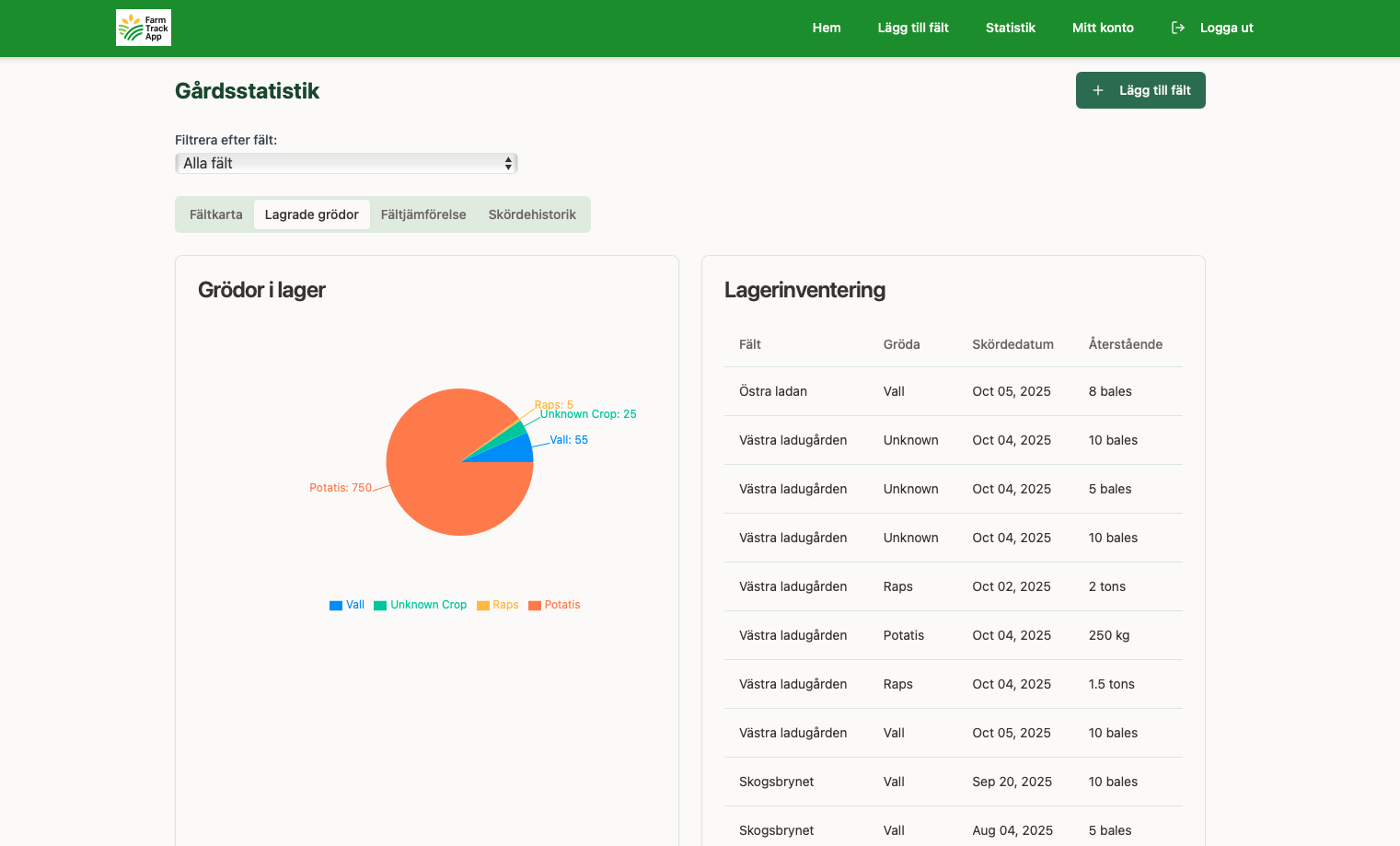Toggle the Potatis legend entry
The image size is (1400, 846).
coord(554,605)
